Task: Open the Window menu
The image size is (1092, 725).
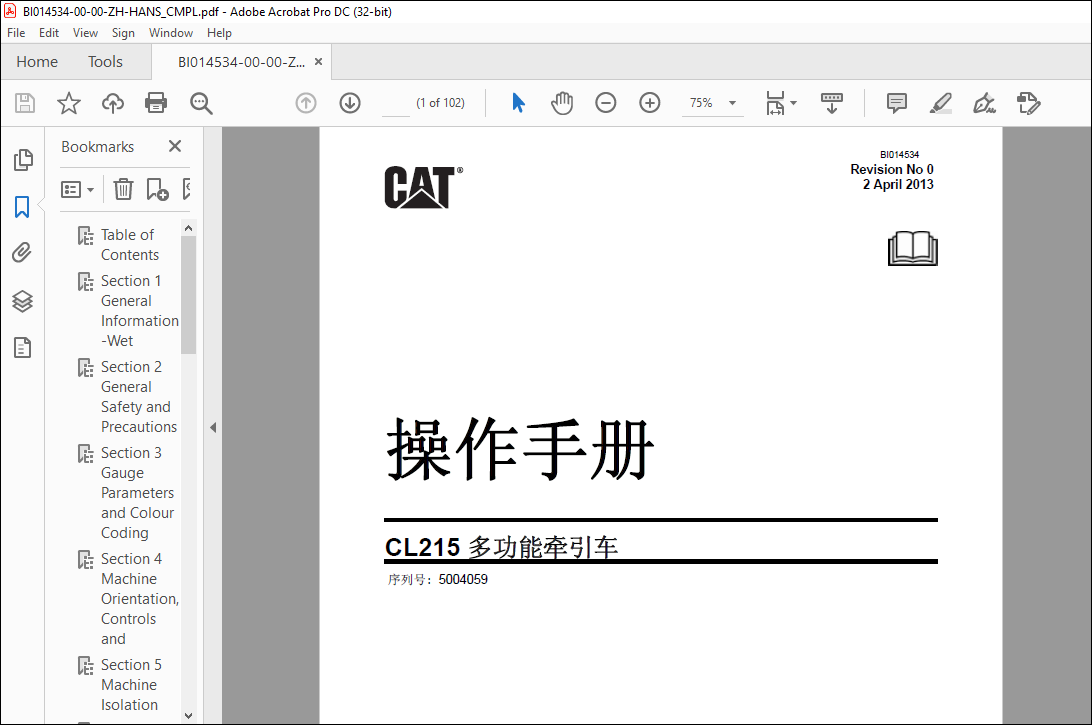Action: (x=171, y=33)
